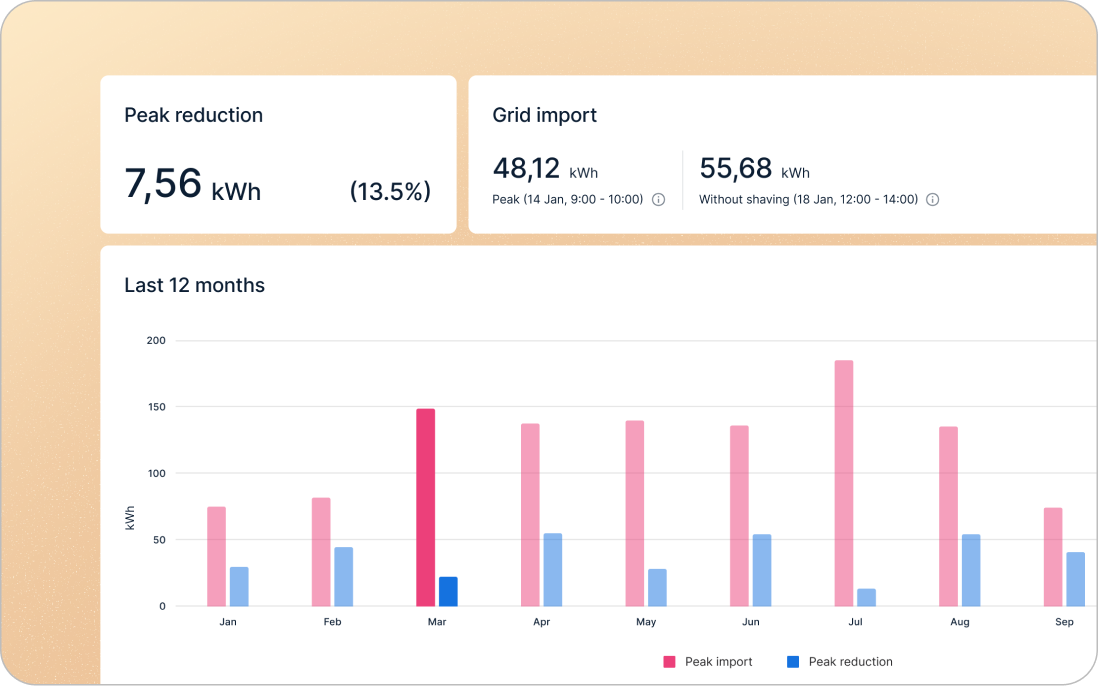
Task: Click August's pink peak import bar
Action: coord(948,516)
